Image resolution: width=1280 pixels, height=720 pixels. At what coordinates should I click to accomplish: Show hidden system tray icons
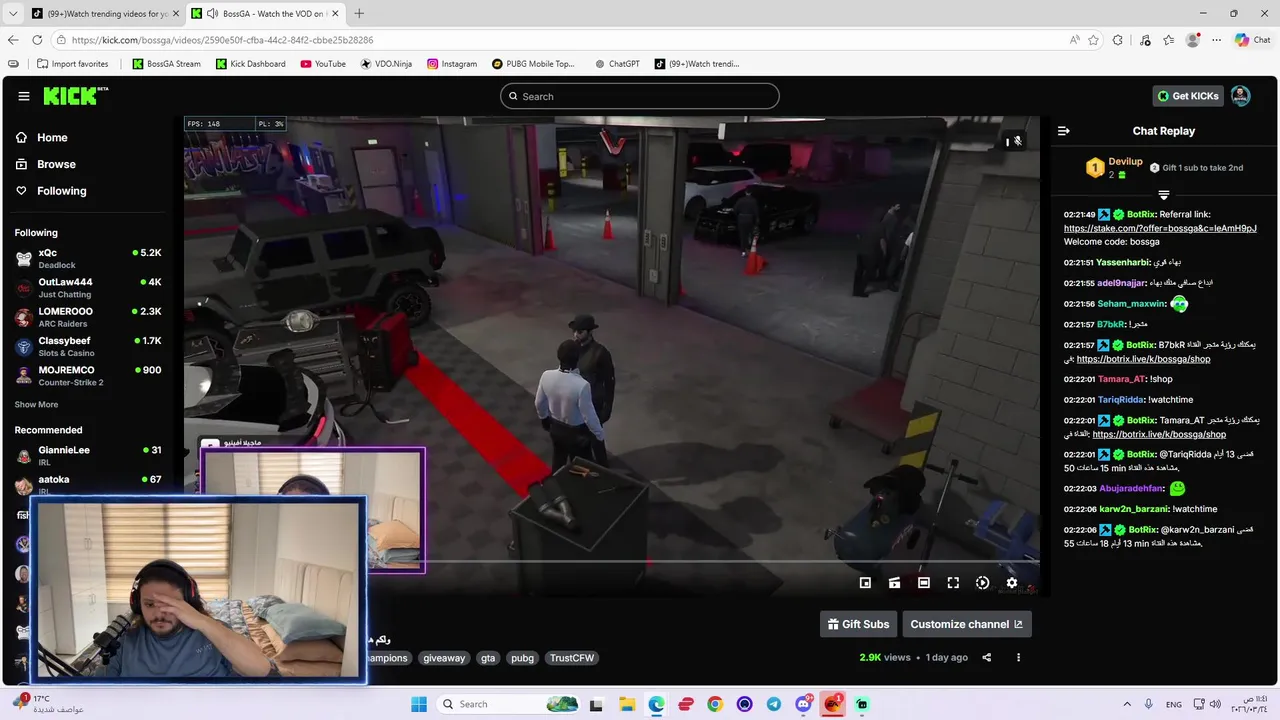(1127, 704)
